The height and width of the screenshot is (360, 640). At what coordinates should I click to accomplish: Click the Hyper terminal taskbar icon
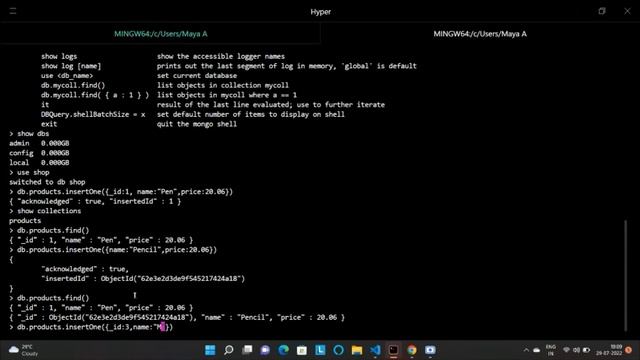point(393,350)
